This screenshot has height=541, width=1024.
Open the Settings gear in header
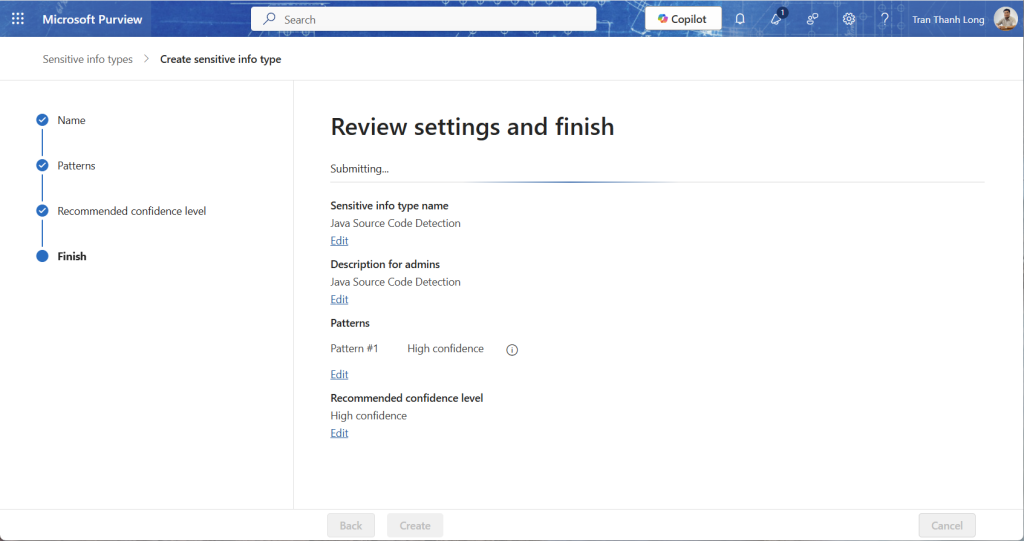point(848,19)
